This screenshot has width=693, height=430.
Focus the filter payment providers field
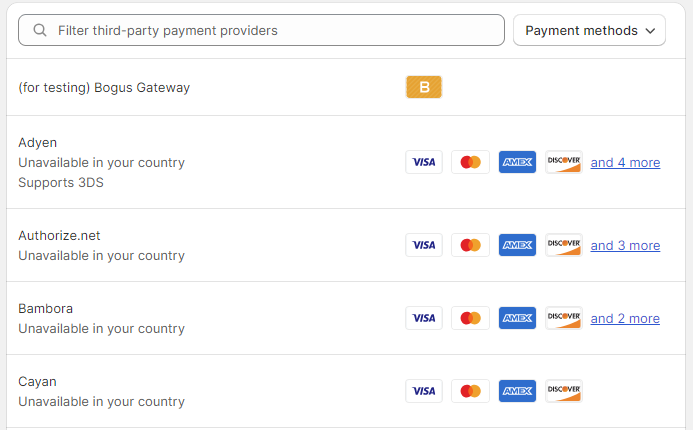(x=270, y=31)
